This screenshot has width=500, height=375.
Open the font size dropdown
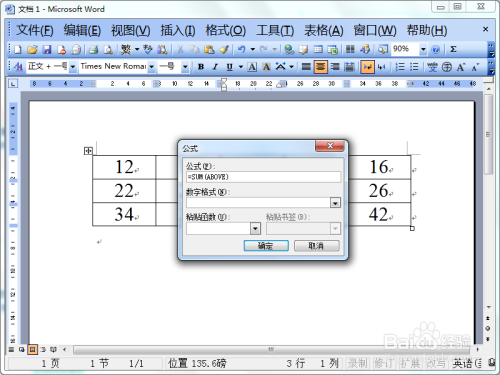pyautogui.click(x=185, y=67)
